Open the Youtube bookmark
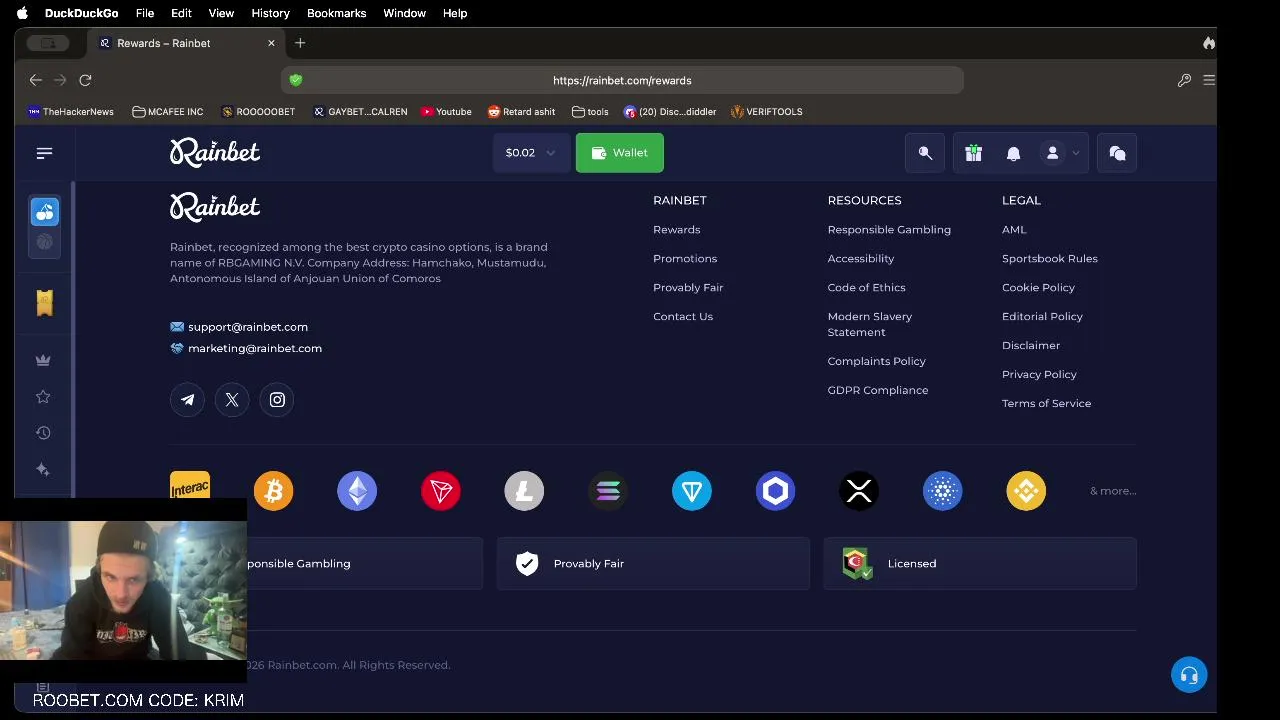 point(446,112)
